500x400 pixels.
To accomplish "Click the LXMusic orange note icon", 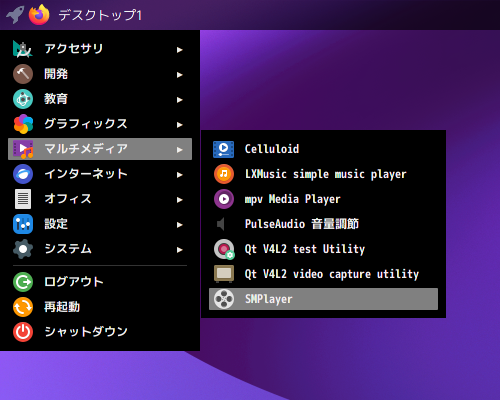I will 224,174.
